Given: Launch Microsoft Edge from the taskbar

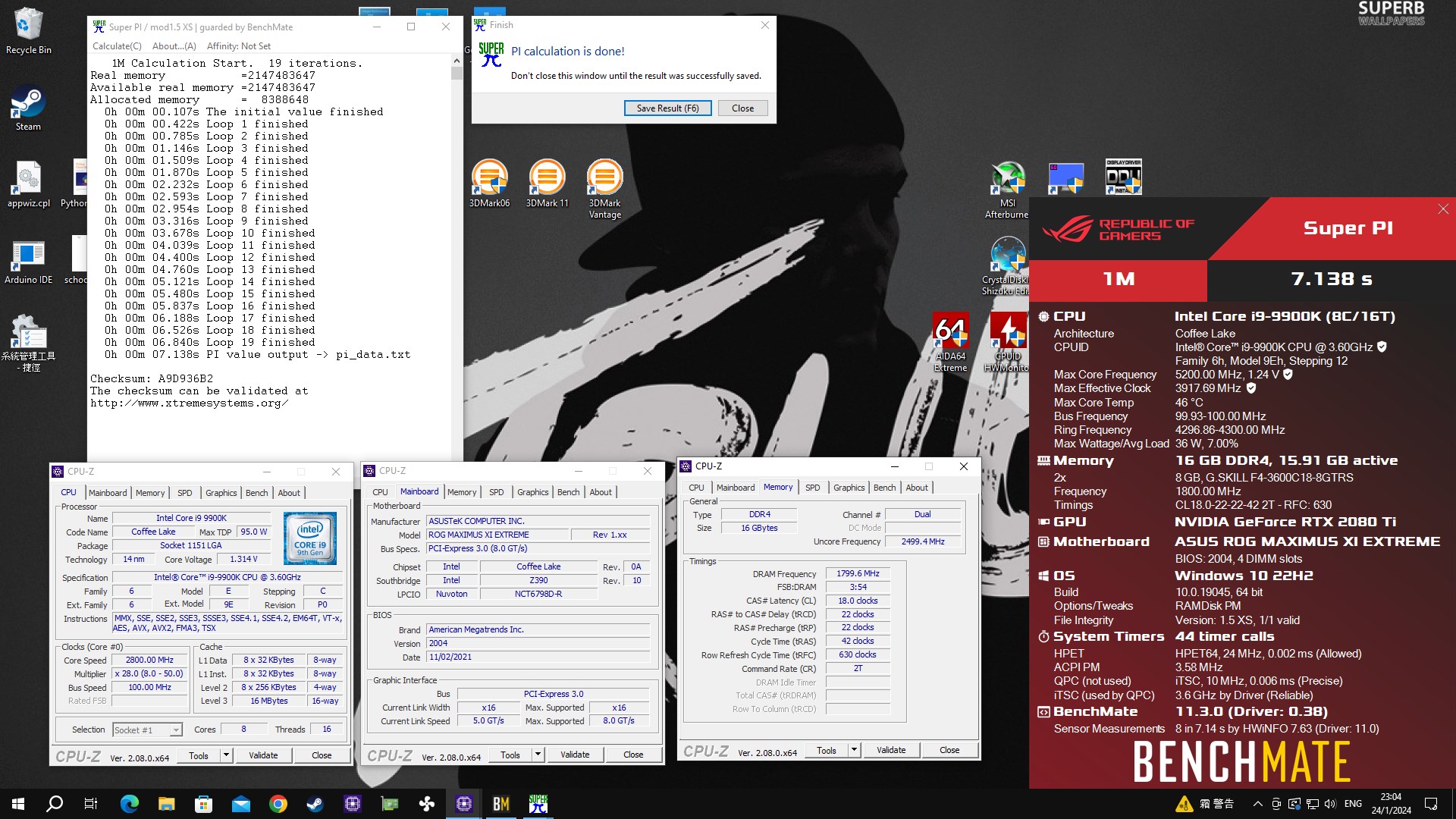Looking at the screenshot, I should pos(129,804).
